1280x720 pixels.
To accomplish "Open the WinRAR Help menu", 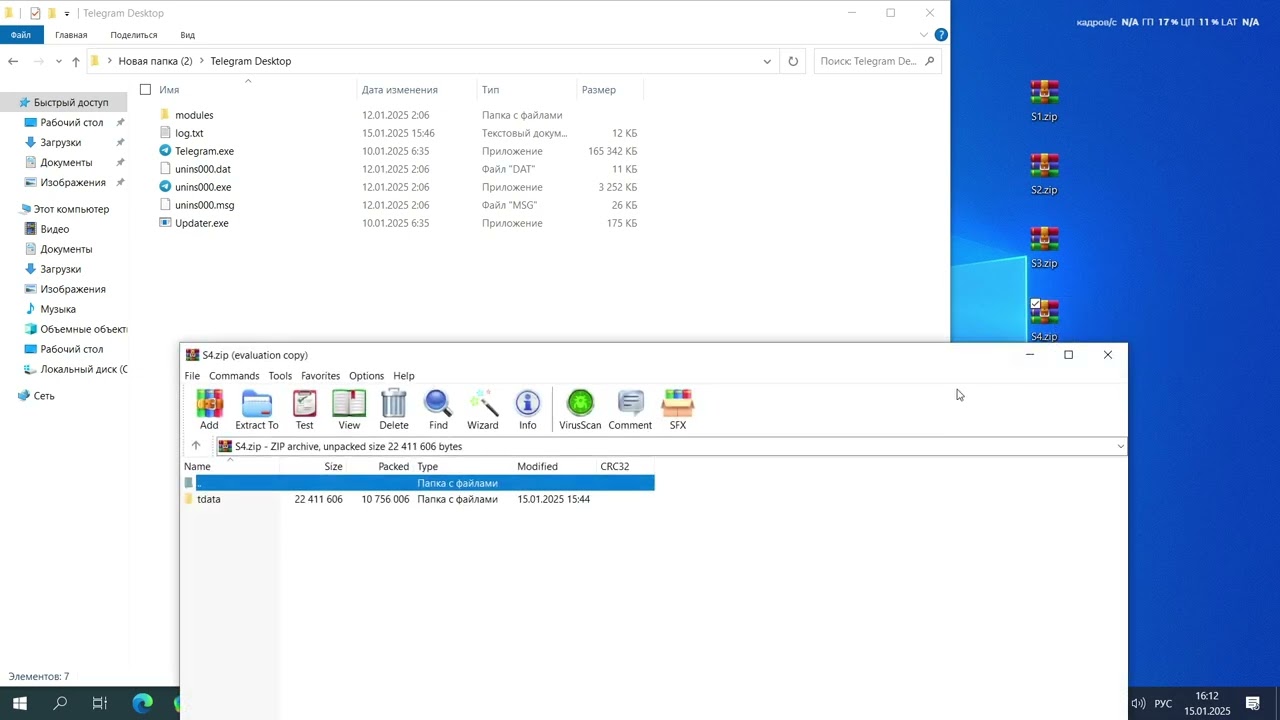I will pos(404,376).
